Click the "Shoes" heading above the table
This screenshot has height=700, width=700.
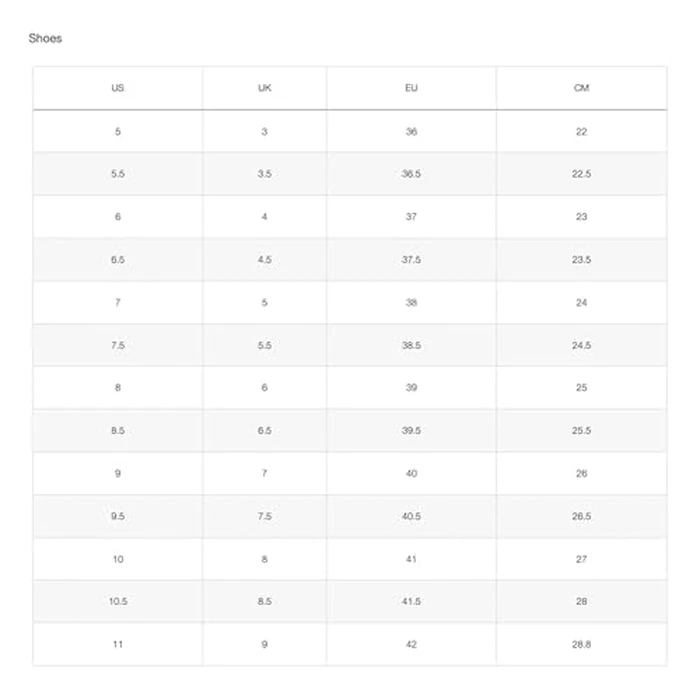pos(45,38)
